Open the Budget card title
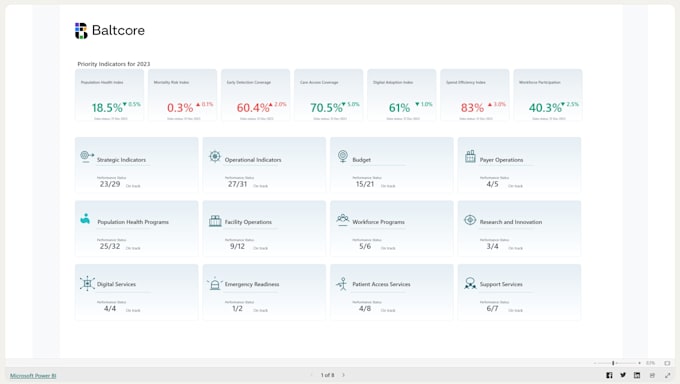 click(x=361, y=160)
